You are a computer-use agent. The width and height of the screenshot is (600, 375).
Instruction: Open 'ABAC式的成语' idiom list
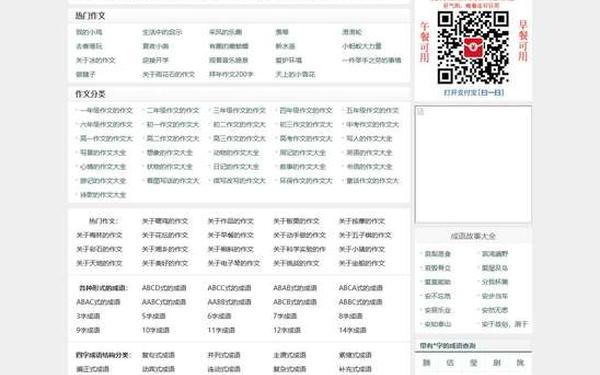click(x=98, y=302)
